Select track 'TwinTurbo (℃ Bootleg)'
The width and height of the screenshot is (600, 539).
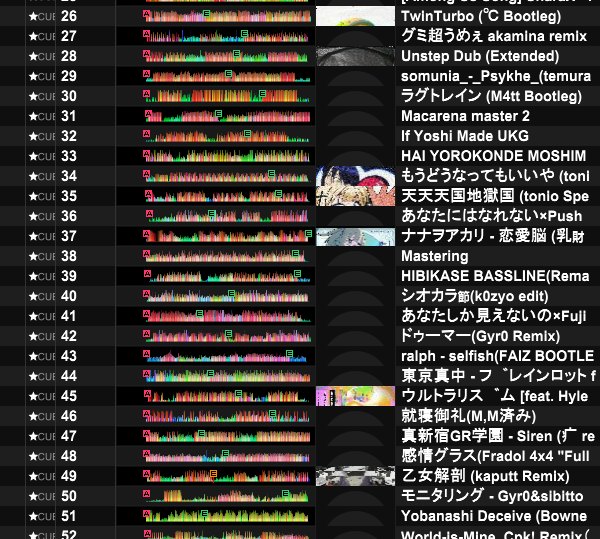[x=481, y=16]
